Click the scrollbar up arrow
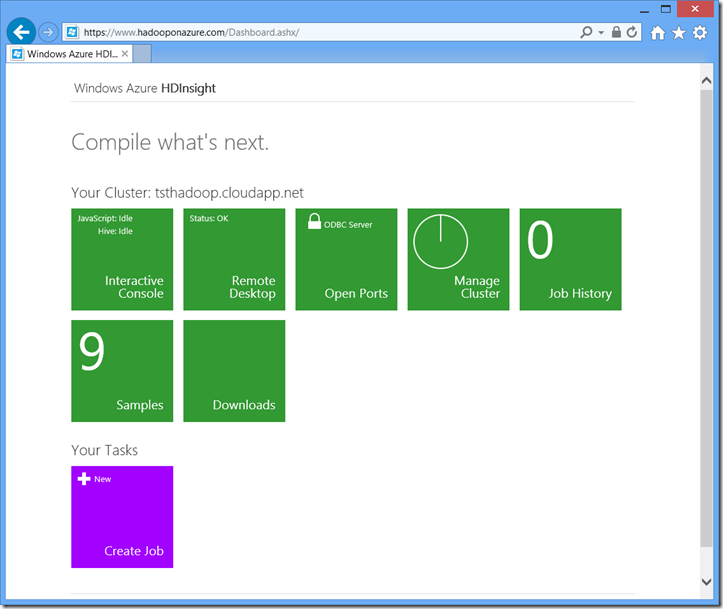The height and width of the screenshot is (609, 723). coord(706,81)
